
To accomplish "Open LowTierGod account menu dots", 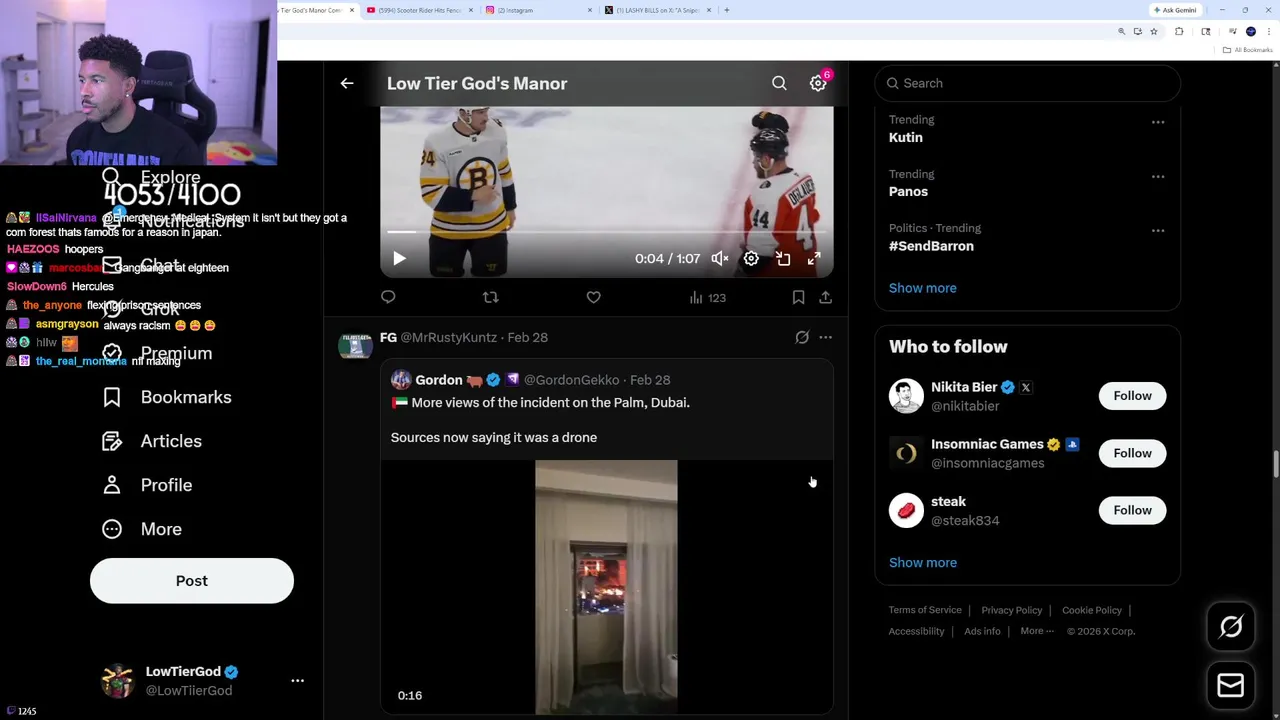I will tap(297, 680).
